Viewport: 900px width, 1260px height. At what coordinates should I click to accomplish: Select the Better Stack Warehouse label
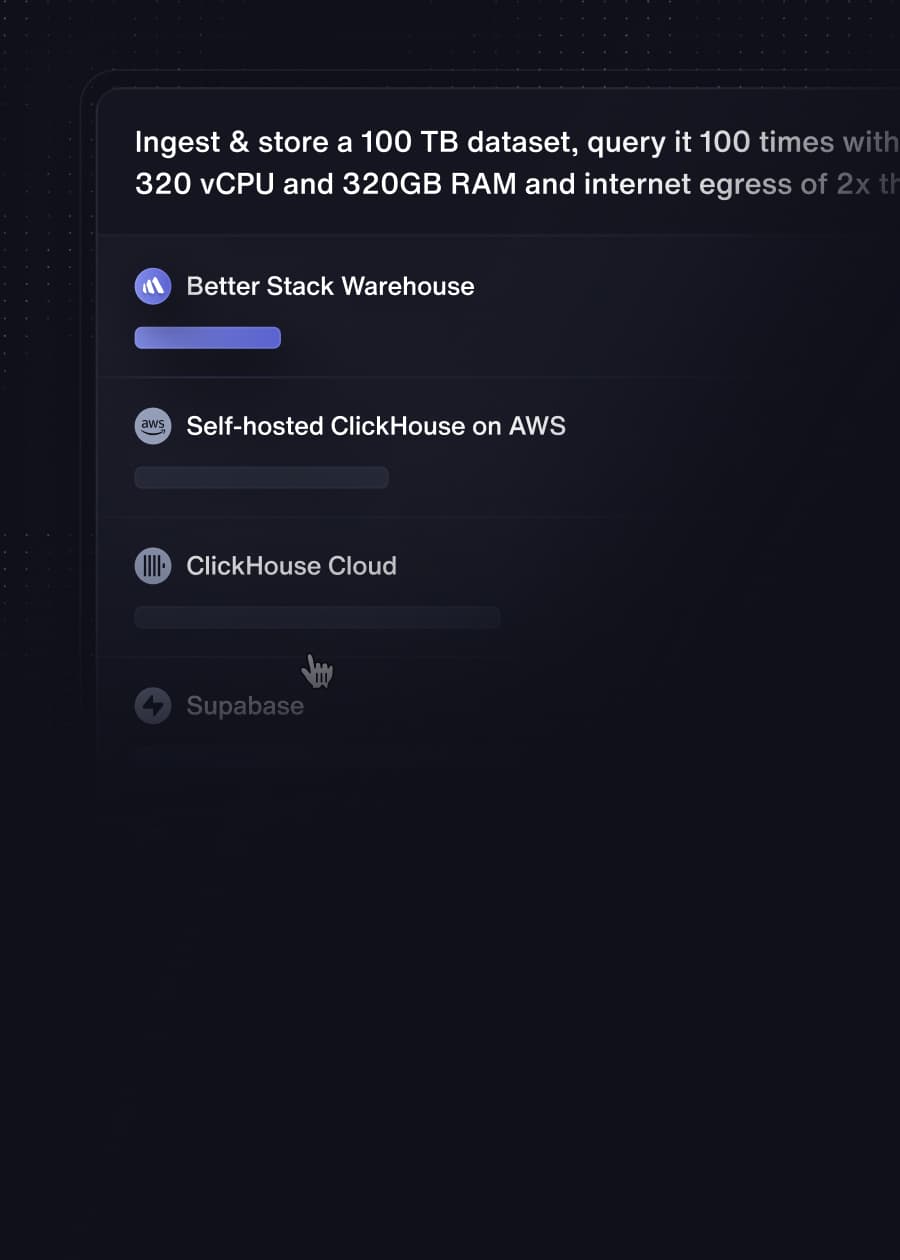click(330, 286)
